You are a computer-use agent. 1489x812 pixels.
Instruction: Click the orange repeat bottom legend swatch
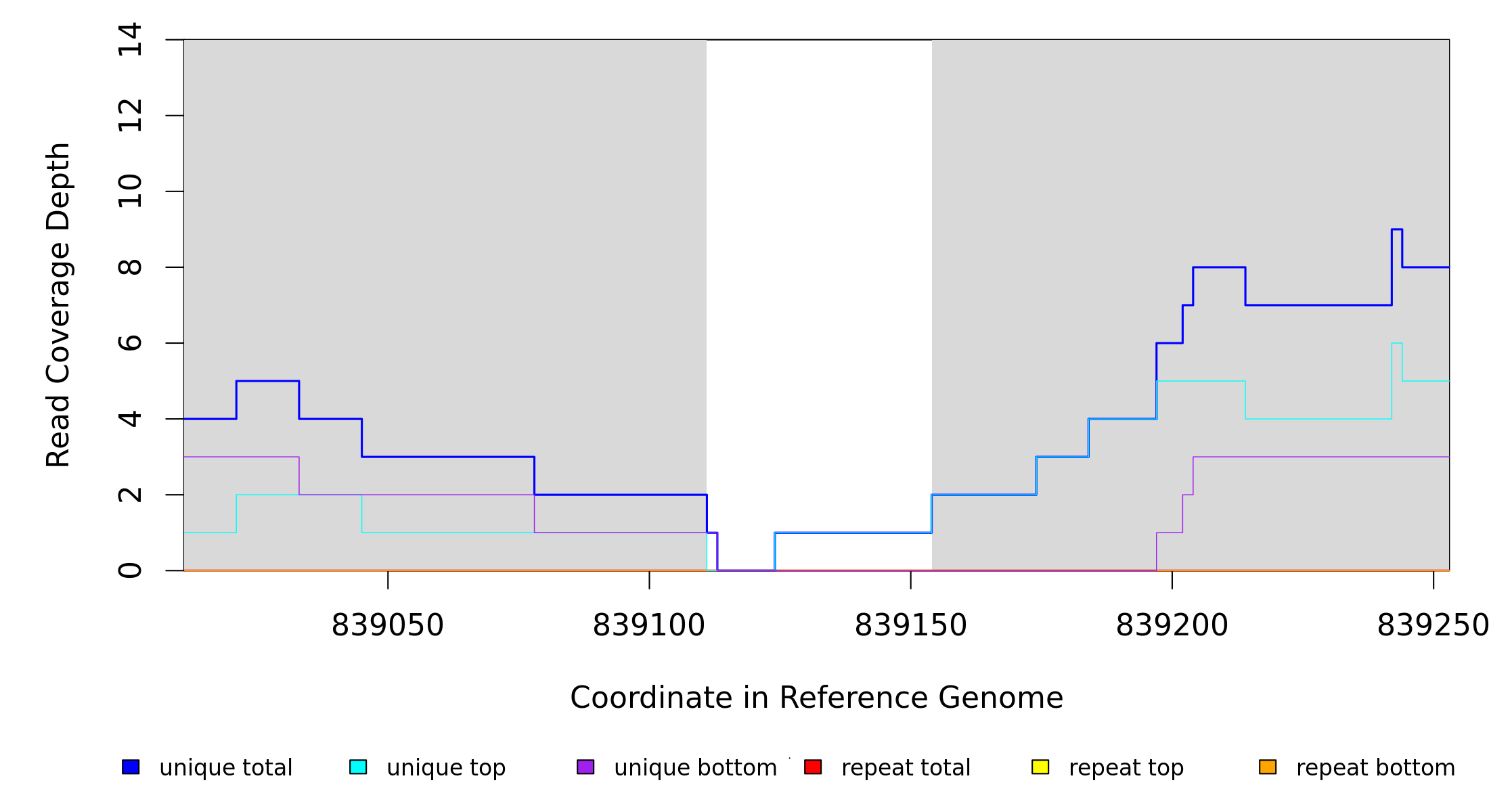(1268, 767)
